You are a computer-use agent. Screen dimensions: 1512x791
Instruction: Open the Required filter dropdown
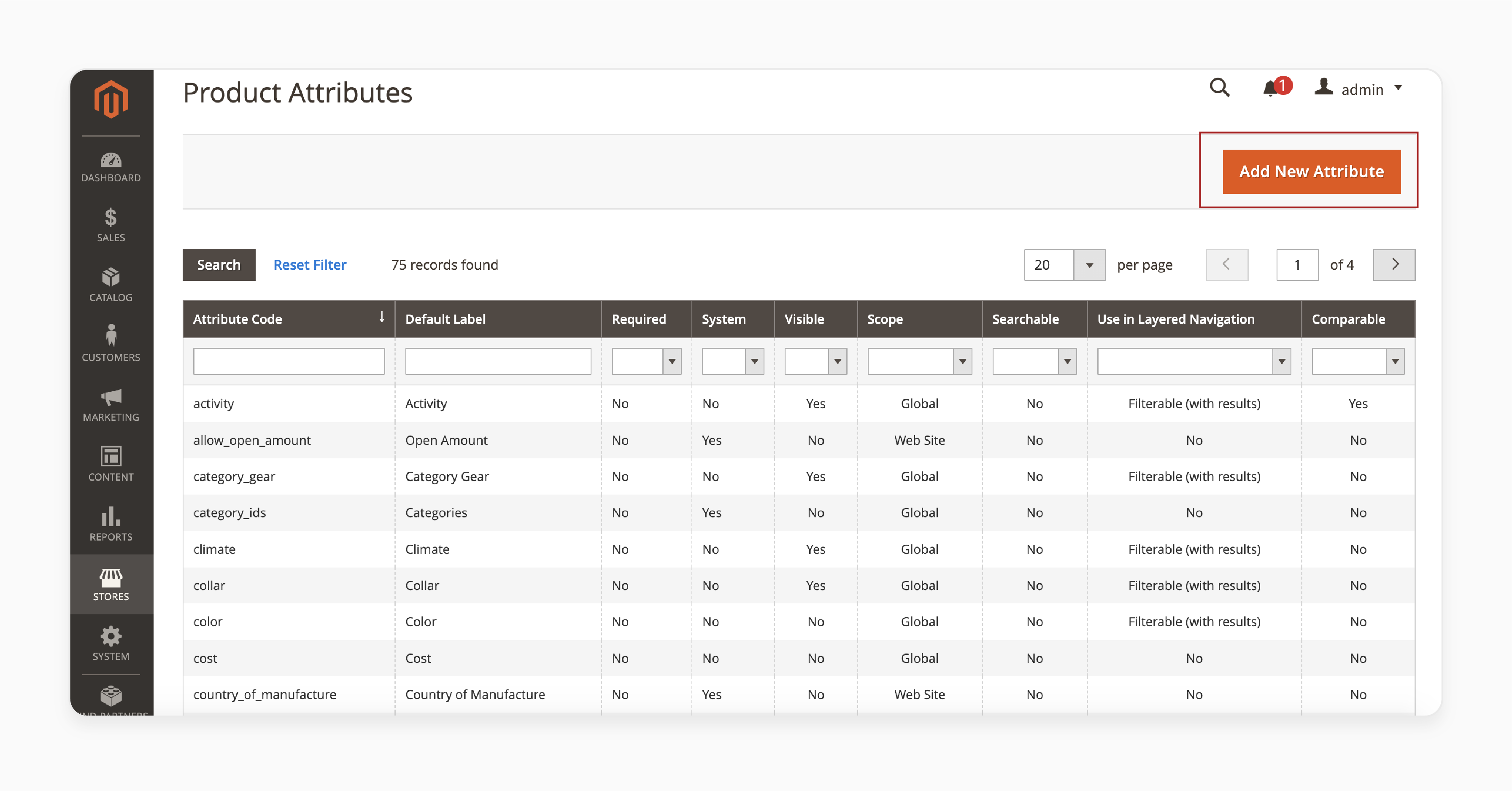646,361
